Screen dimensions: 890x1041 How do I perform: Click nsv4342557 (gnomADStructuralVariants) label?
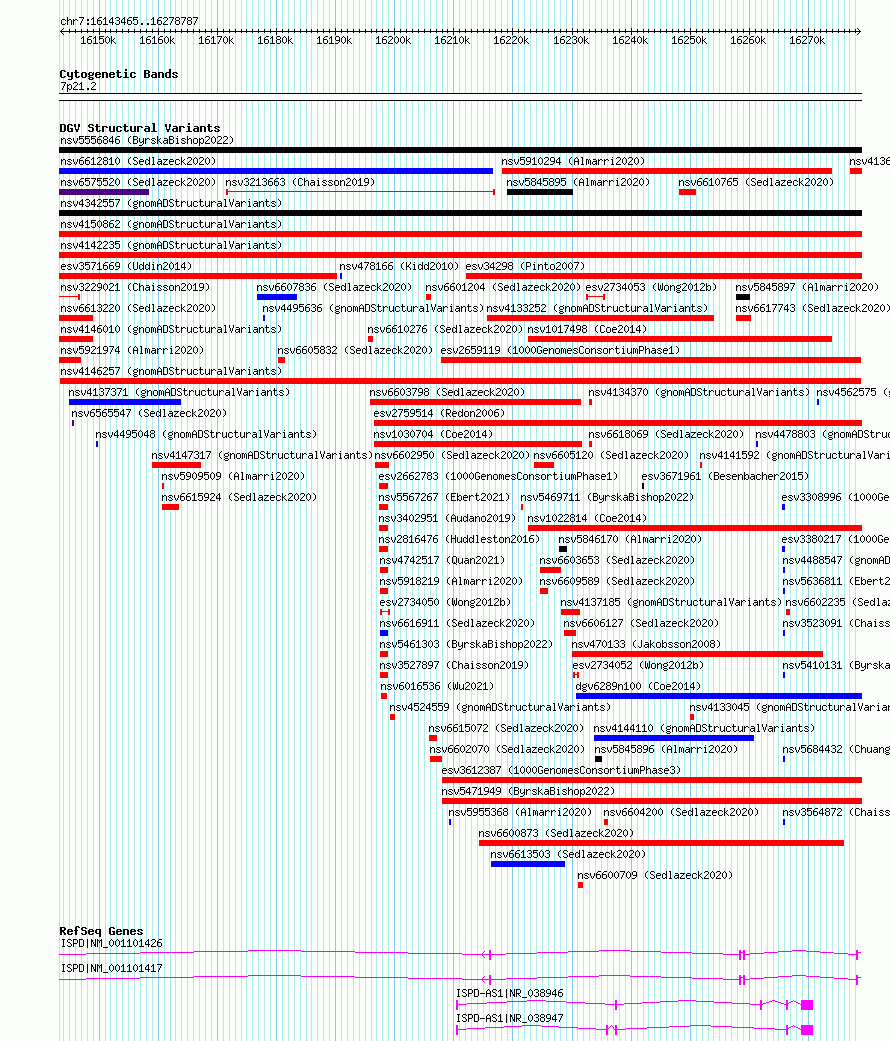coord(171,203)
